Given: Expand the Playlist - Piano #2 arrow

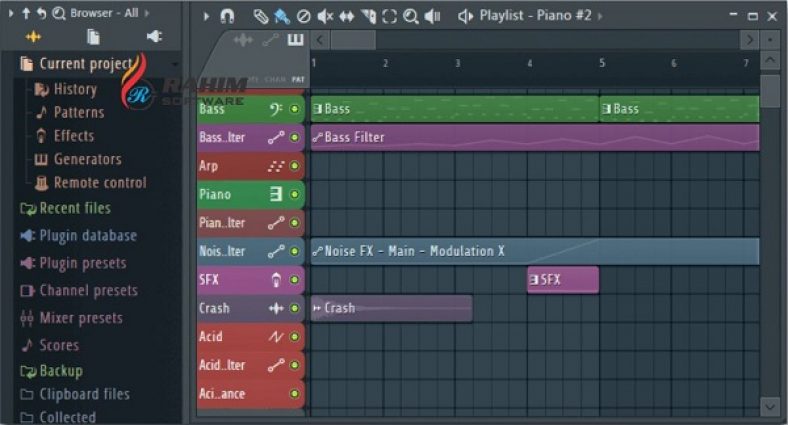Looking at the screenshot, I should 600,16.
